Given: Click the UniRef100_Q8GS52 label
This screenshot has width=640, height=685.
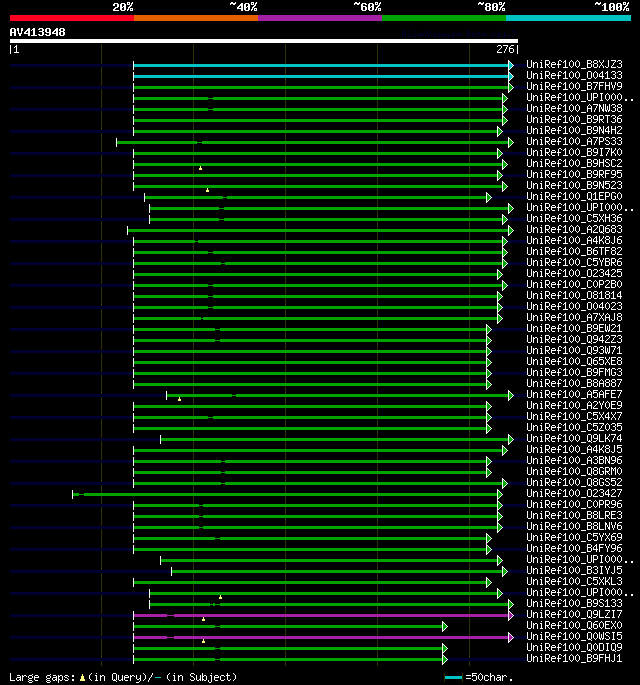Looking at the screenshot, I should click(x=574, y=482).
